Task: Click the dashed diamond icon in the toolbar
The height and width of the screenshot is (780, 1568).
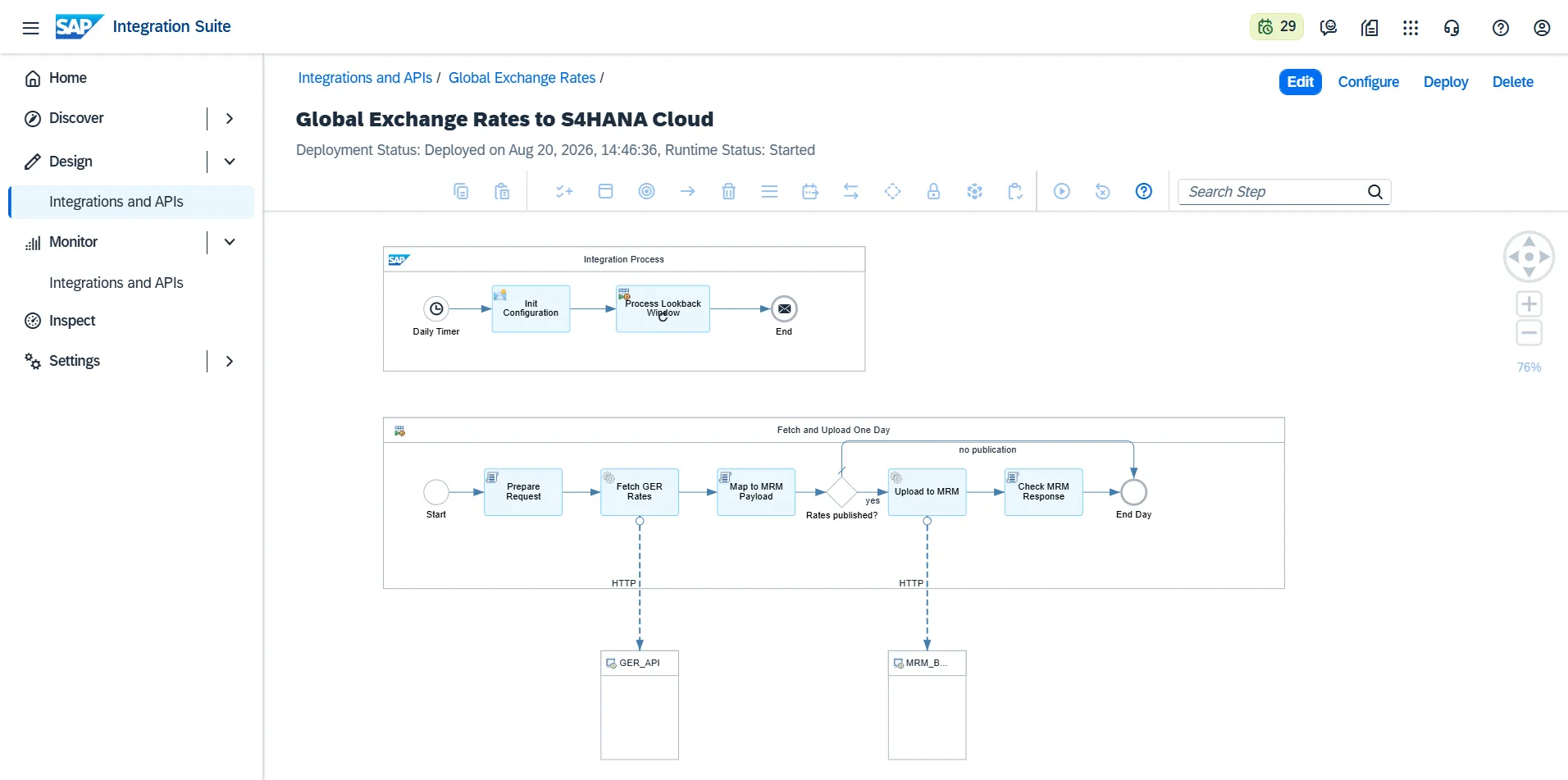Action: (892, 191)
